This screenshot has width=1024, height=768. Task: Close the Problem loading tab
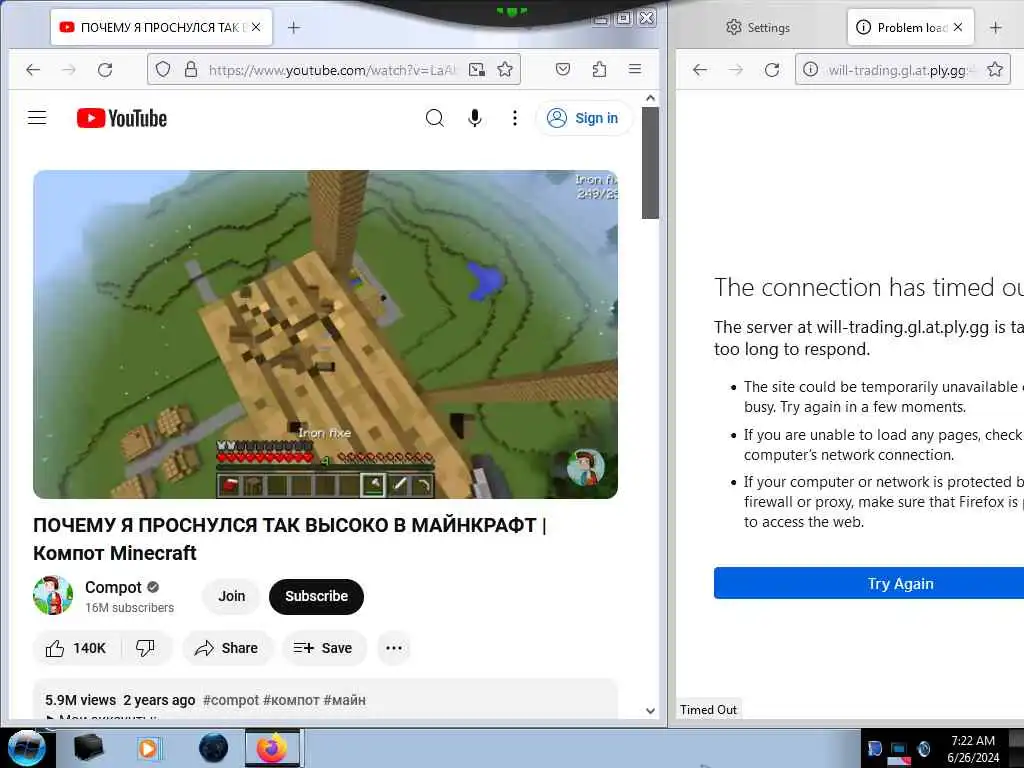tap(958, 27)
